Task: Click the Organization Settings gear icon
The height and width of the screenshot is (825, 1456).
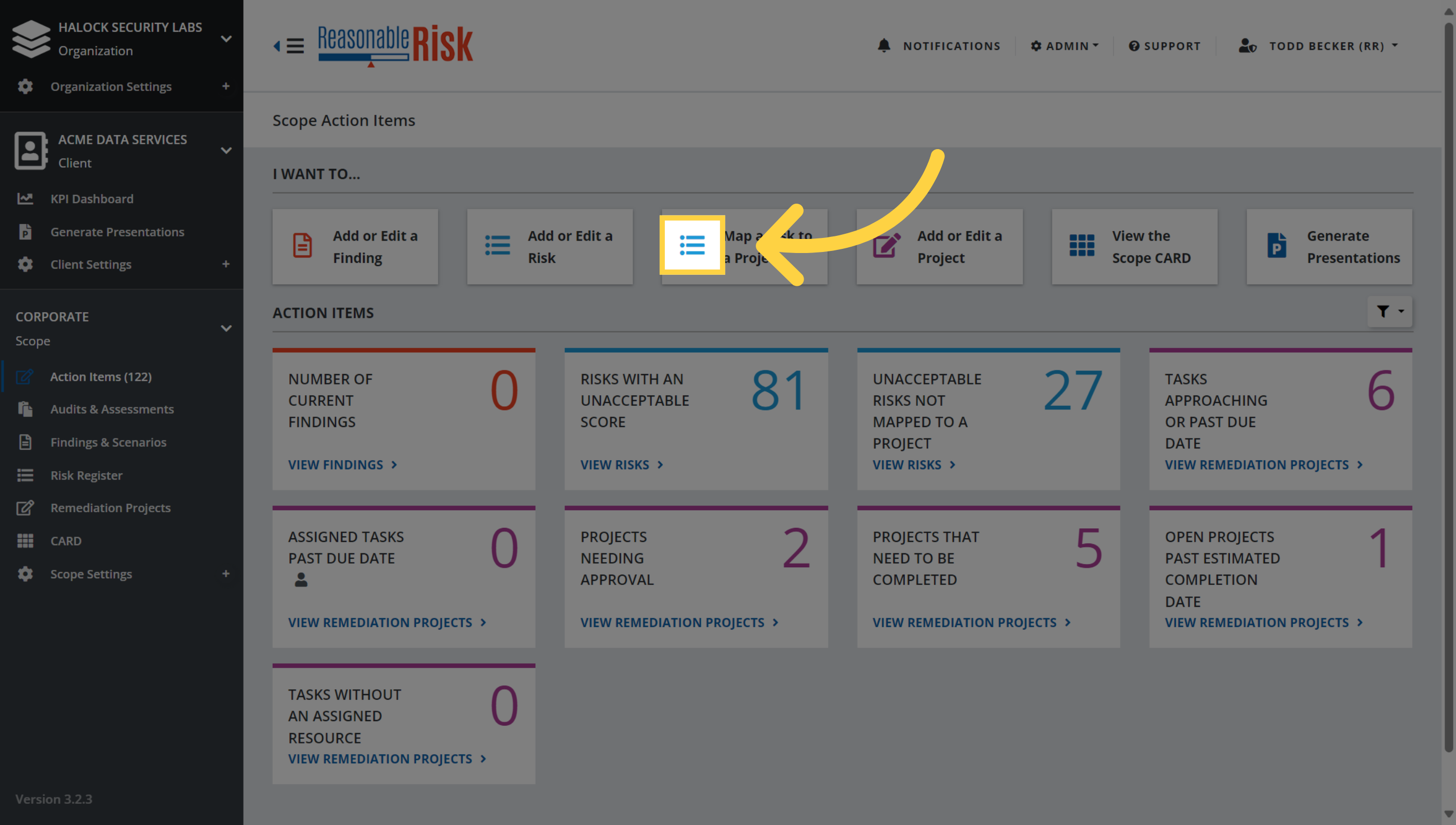Action: [x=25, y=87]
